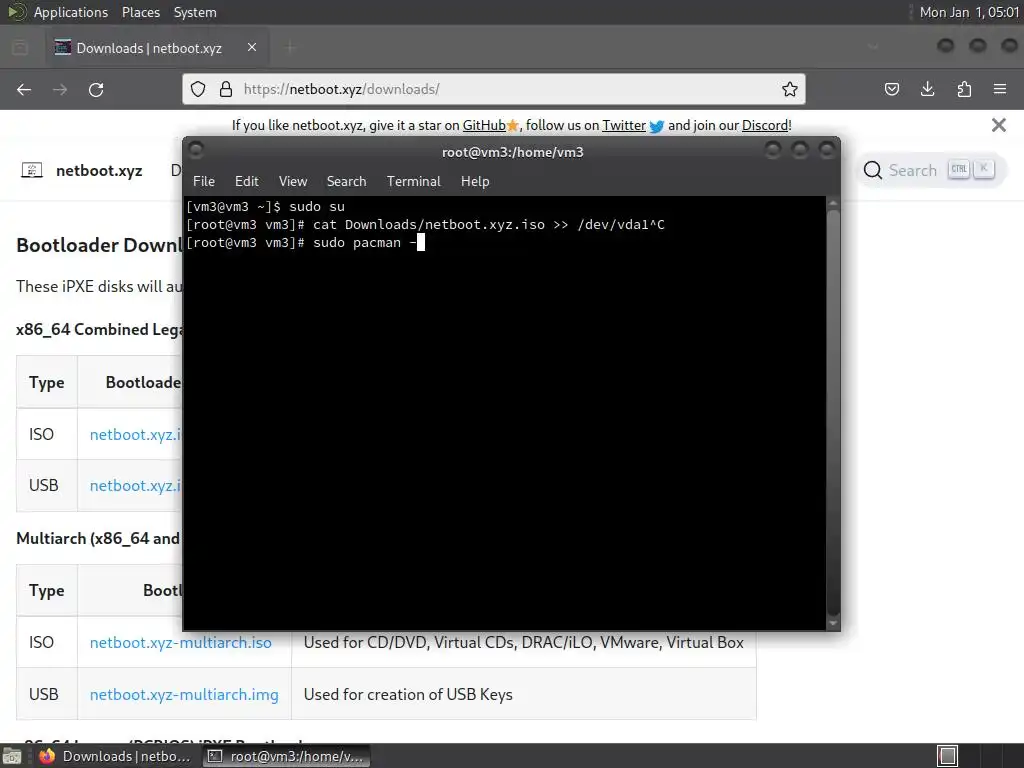Screen dimensions: 1024x768
Task: Open the GitHub link in banner
Action: click(484, 125)
